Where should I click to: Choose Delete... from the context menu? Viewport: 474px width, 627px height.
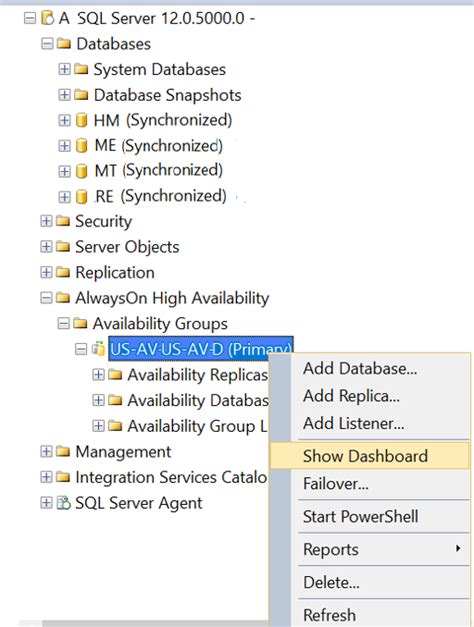coord(369,582)
